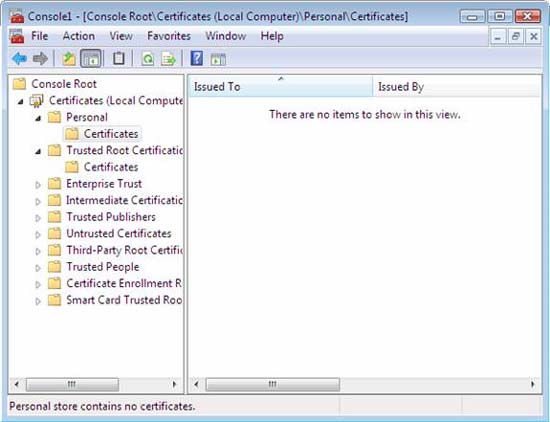Expand the Trusted Publishers node

point(38,218)
